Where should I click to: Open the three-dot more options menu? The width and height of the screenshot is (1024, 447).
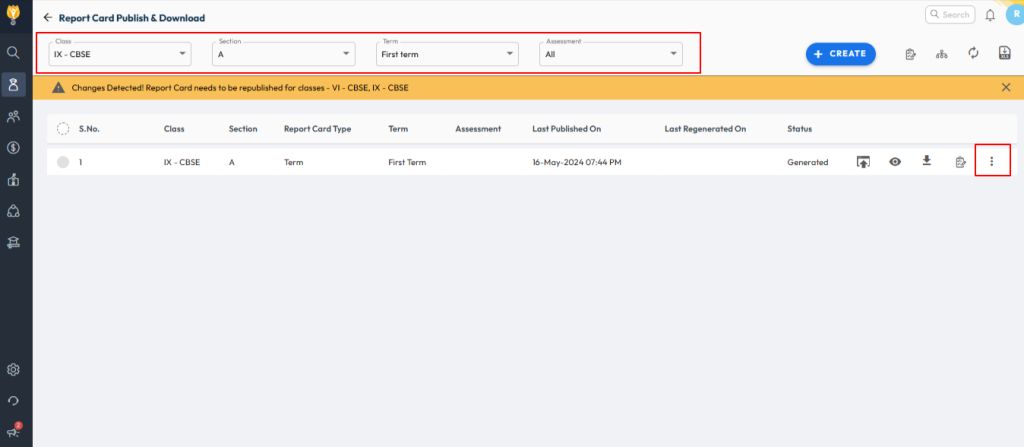991,162
